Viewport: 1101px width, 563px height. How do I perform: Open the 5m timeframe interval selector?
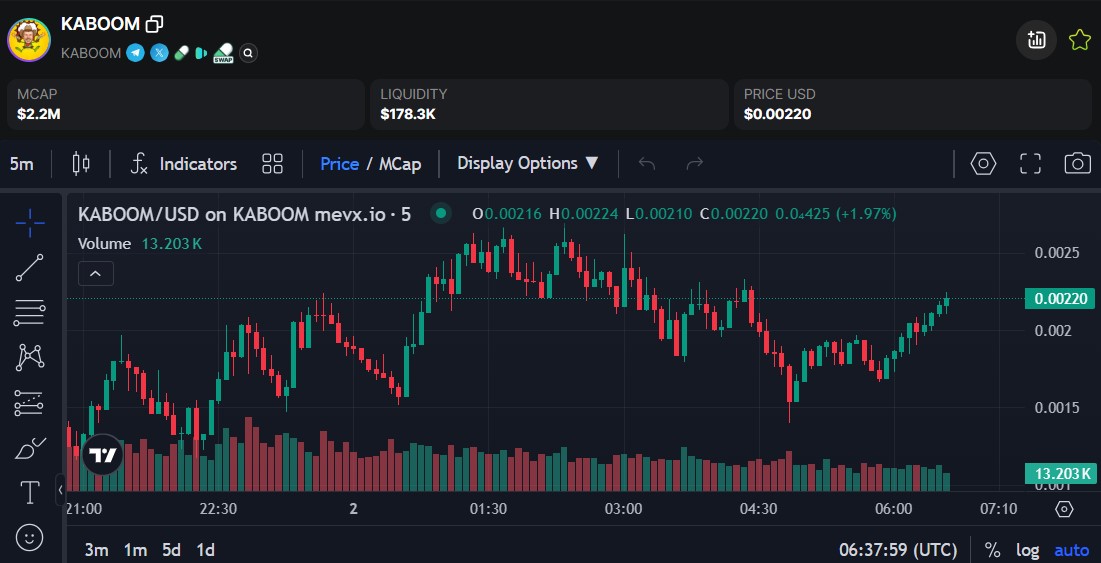22,164
